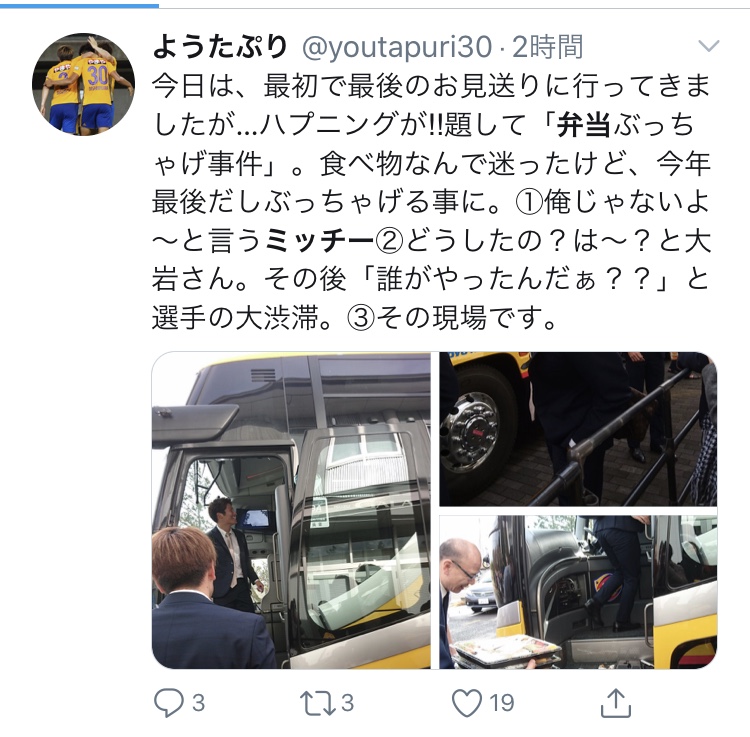The image size is (750, 737).
Task: Open the bus wheel and railing photo
Action: (578, 429)
